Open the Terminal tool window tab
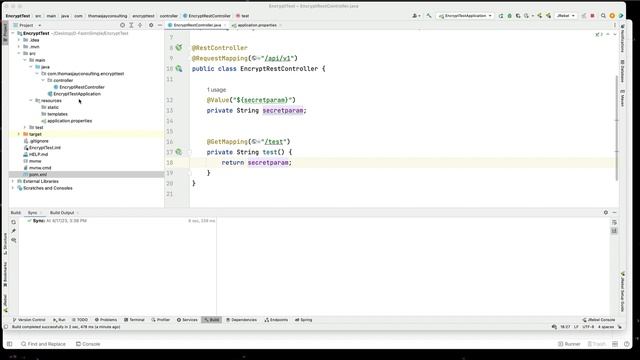This screenshot has height=360, width=640. coord(134,320)
